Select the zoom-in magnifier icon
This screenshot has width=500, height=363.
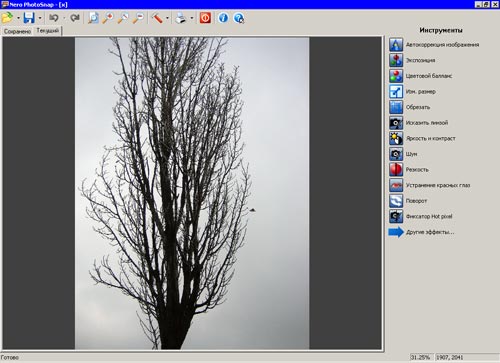coord(107,18)
